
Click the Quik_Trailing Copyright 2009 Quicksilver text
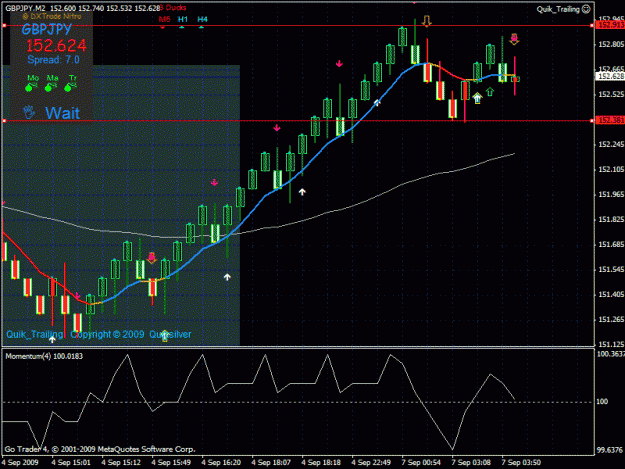(99, 334)
